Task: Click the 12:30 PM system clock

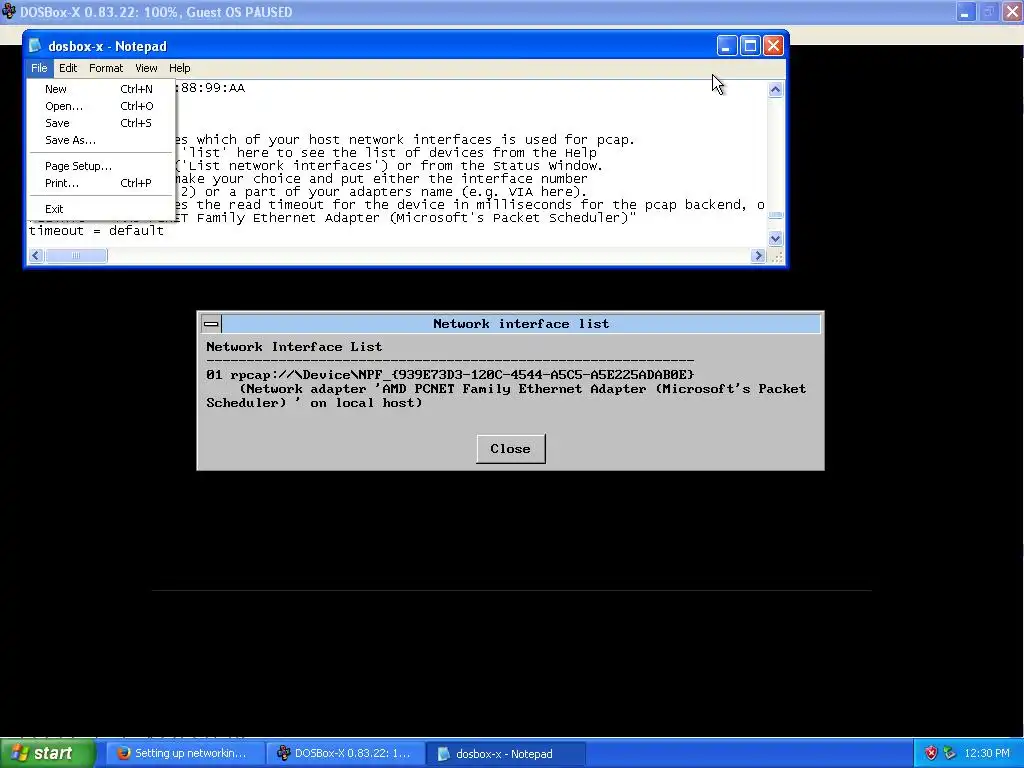Action: 987,754
